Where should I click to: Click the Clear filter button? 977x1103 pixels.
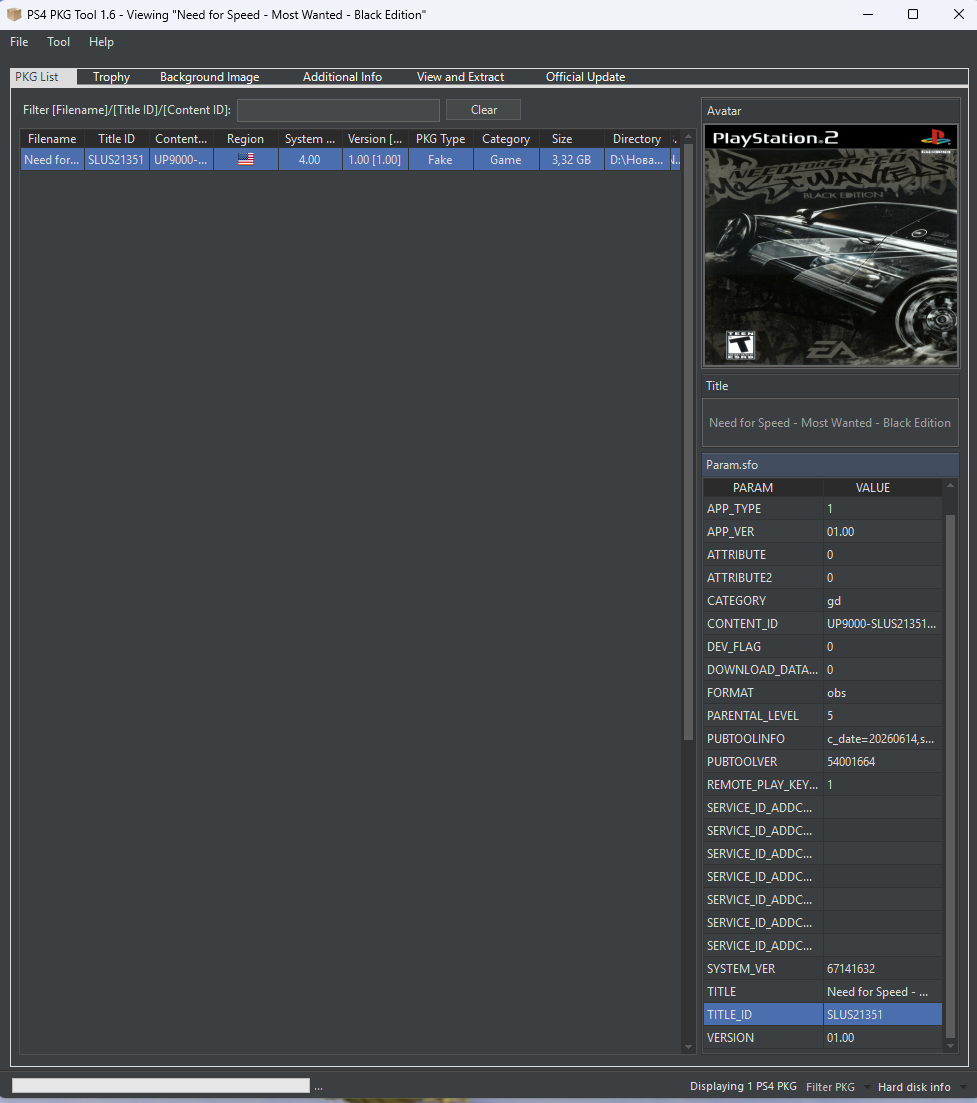(x=483, y=110)
